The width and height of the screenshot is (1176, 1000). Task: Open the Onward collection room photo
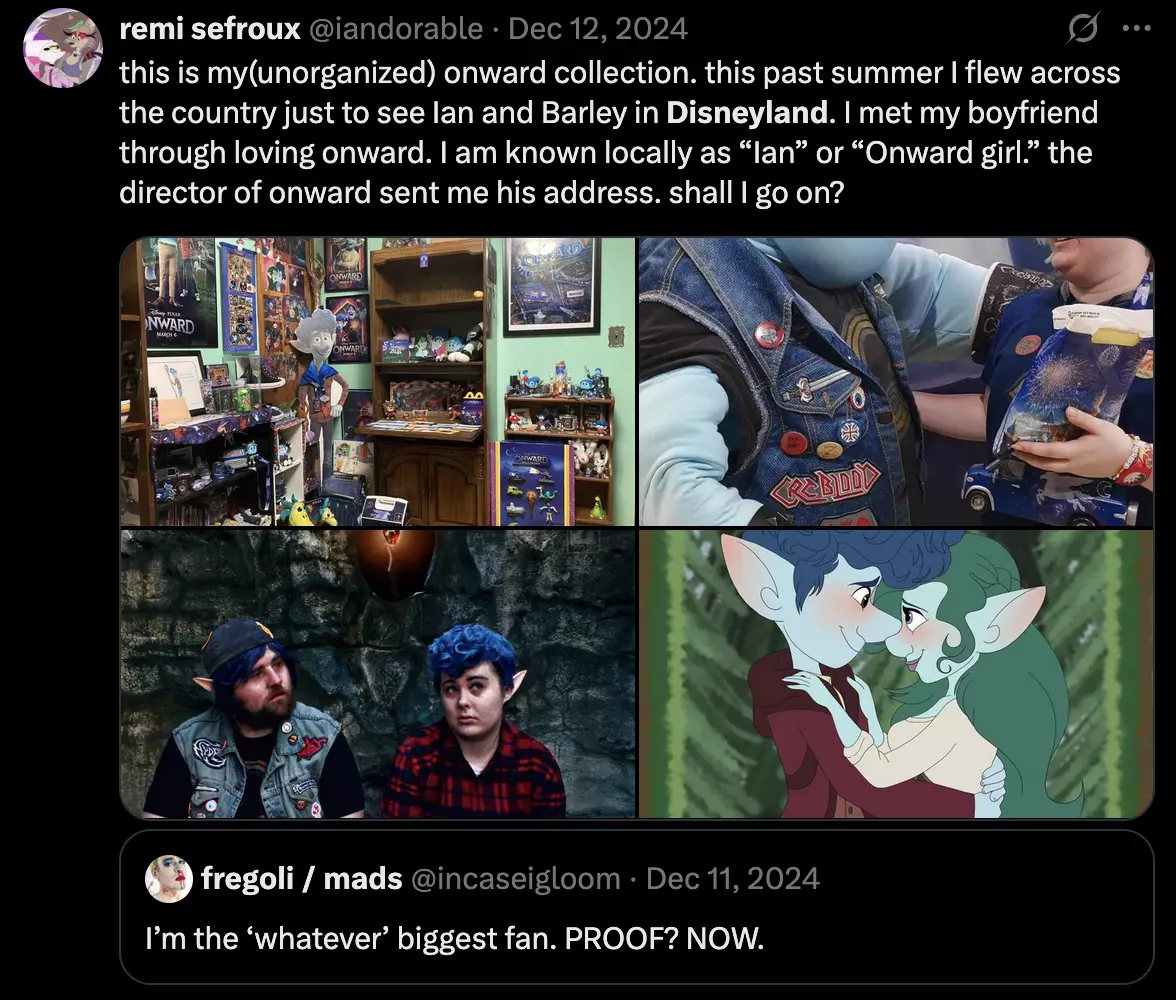[377, 382]
